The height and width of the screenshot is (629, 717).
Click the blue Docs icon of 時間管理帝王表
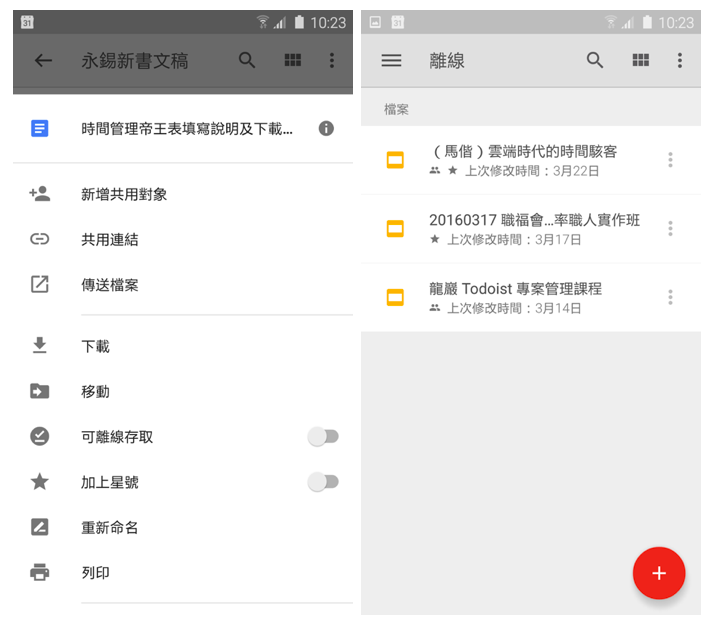(40, 128)
